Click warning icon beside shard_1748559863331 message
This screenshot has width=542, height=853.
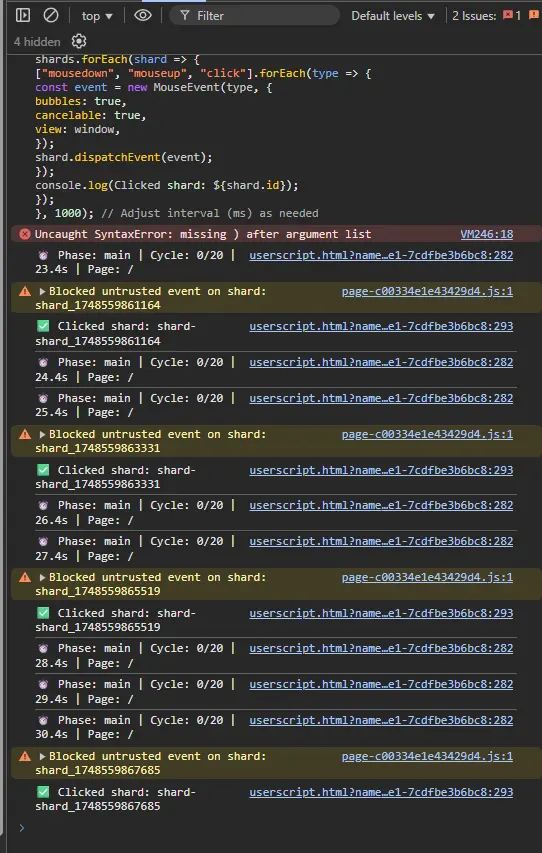point(25,435)
